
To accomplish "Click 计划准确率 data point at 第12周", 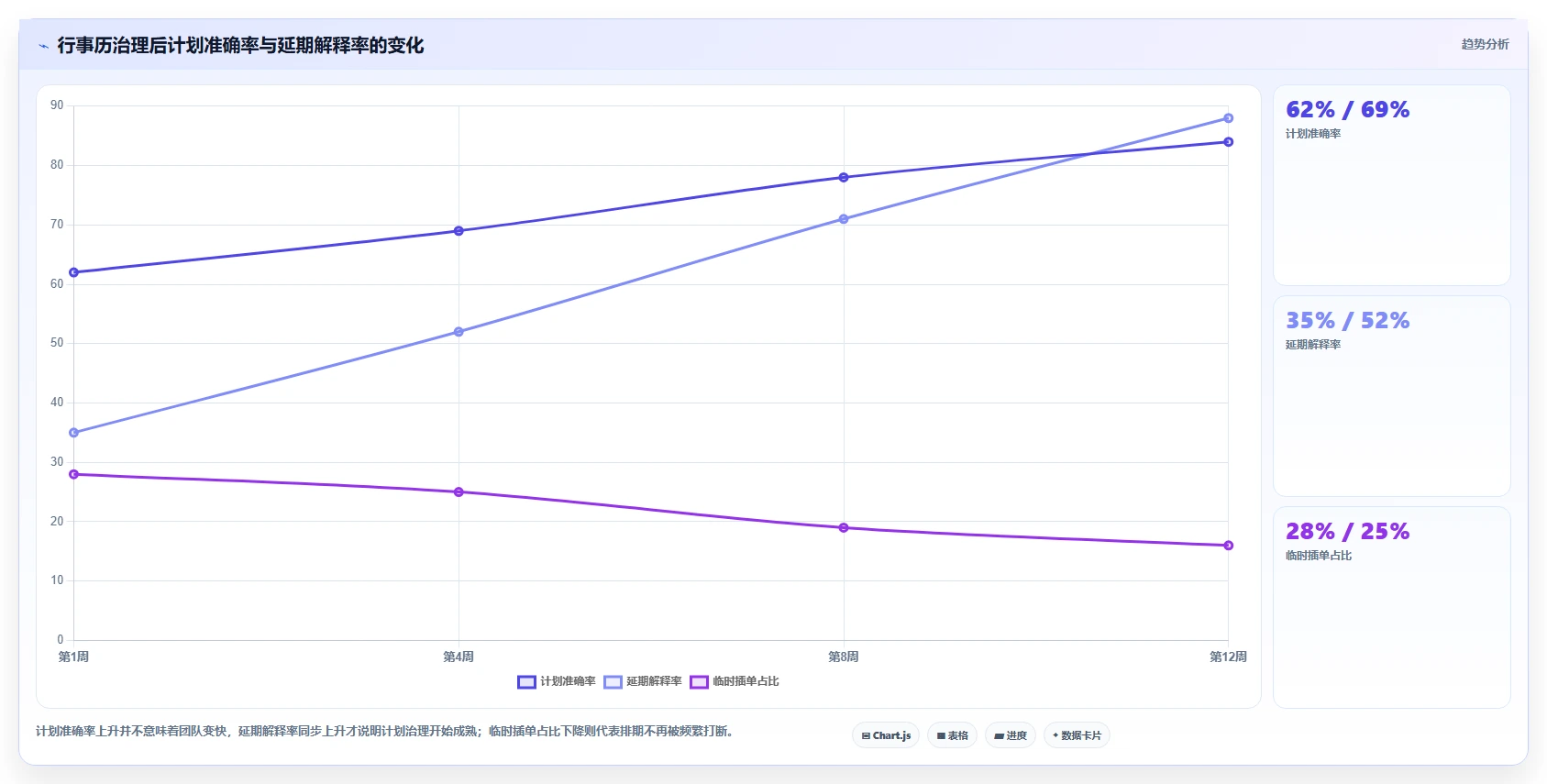I will [x=1229, y=142].
